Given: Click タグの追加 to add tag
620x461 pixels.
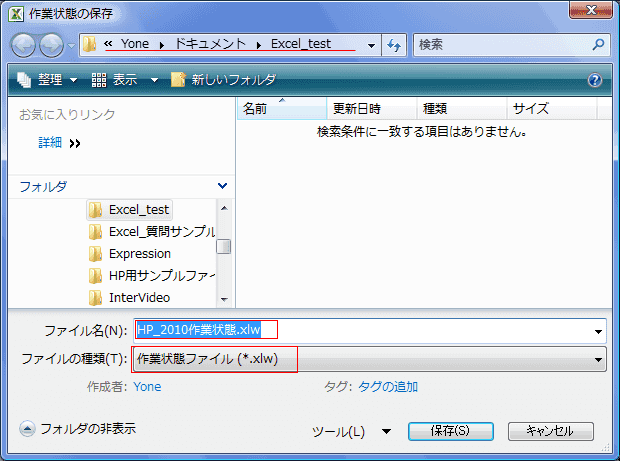Looking at the screenshot, I should coord(388,386).
